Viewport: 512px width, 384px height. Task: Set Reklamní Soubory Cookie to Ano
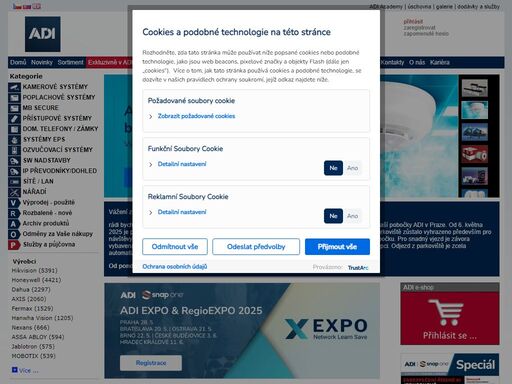pyautogui.click(x=352, y=216)
